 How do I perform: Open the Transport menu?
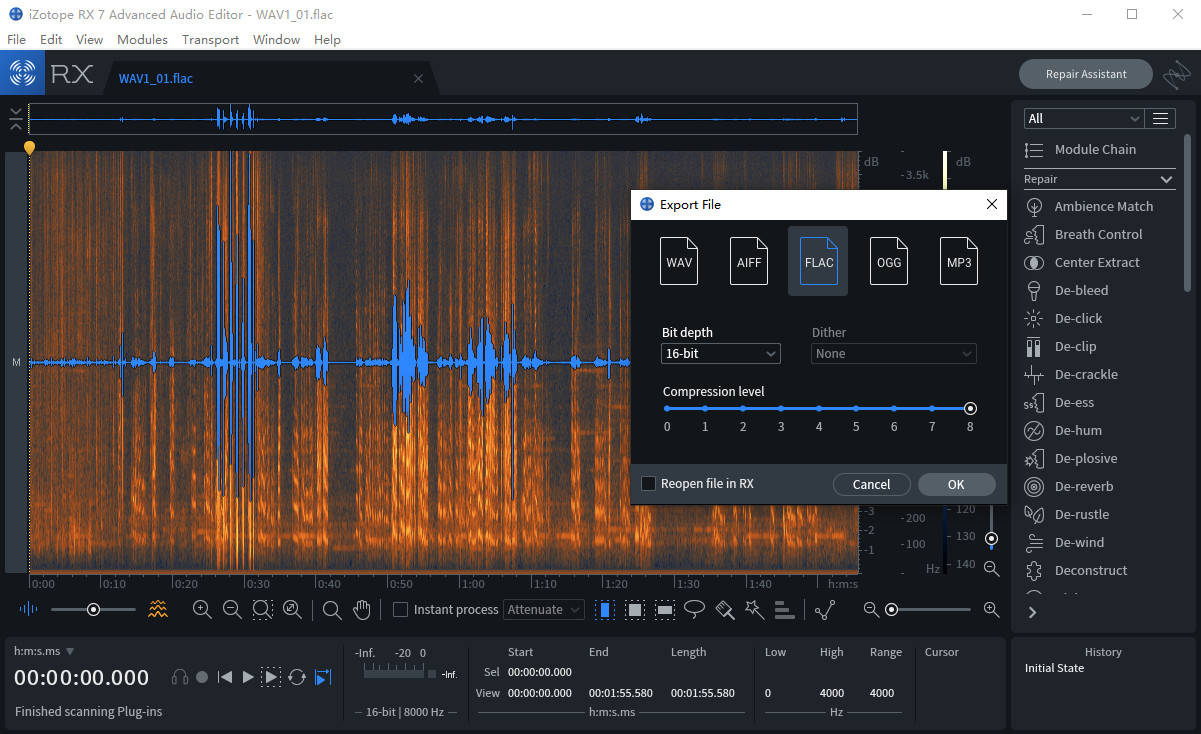(210, 40)
